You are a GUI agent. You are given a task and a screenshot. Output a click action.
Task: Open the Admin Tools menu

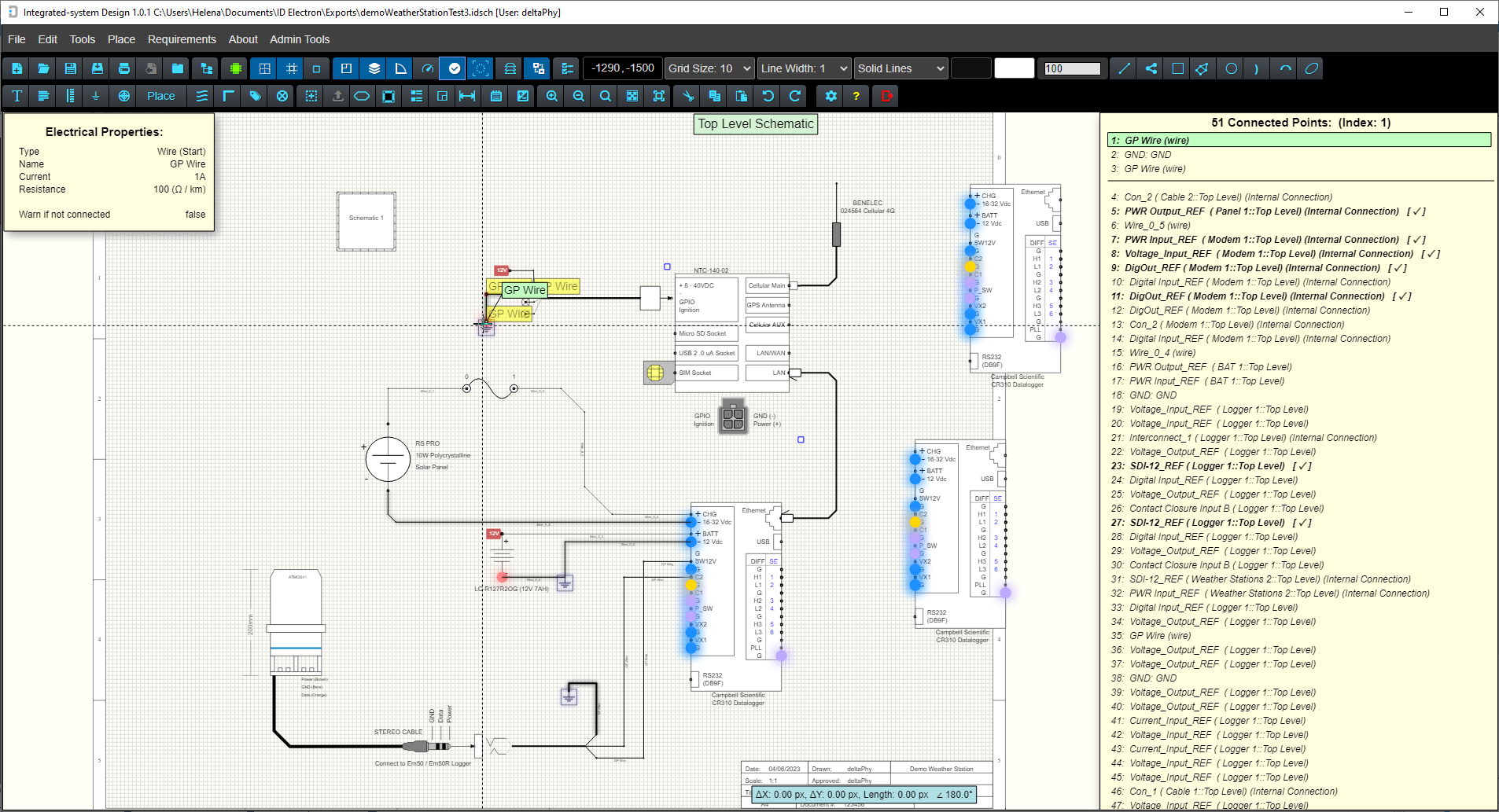point(300,39)
